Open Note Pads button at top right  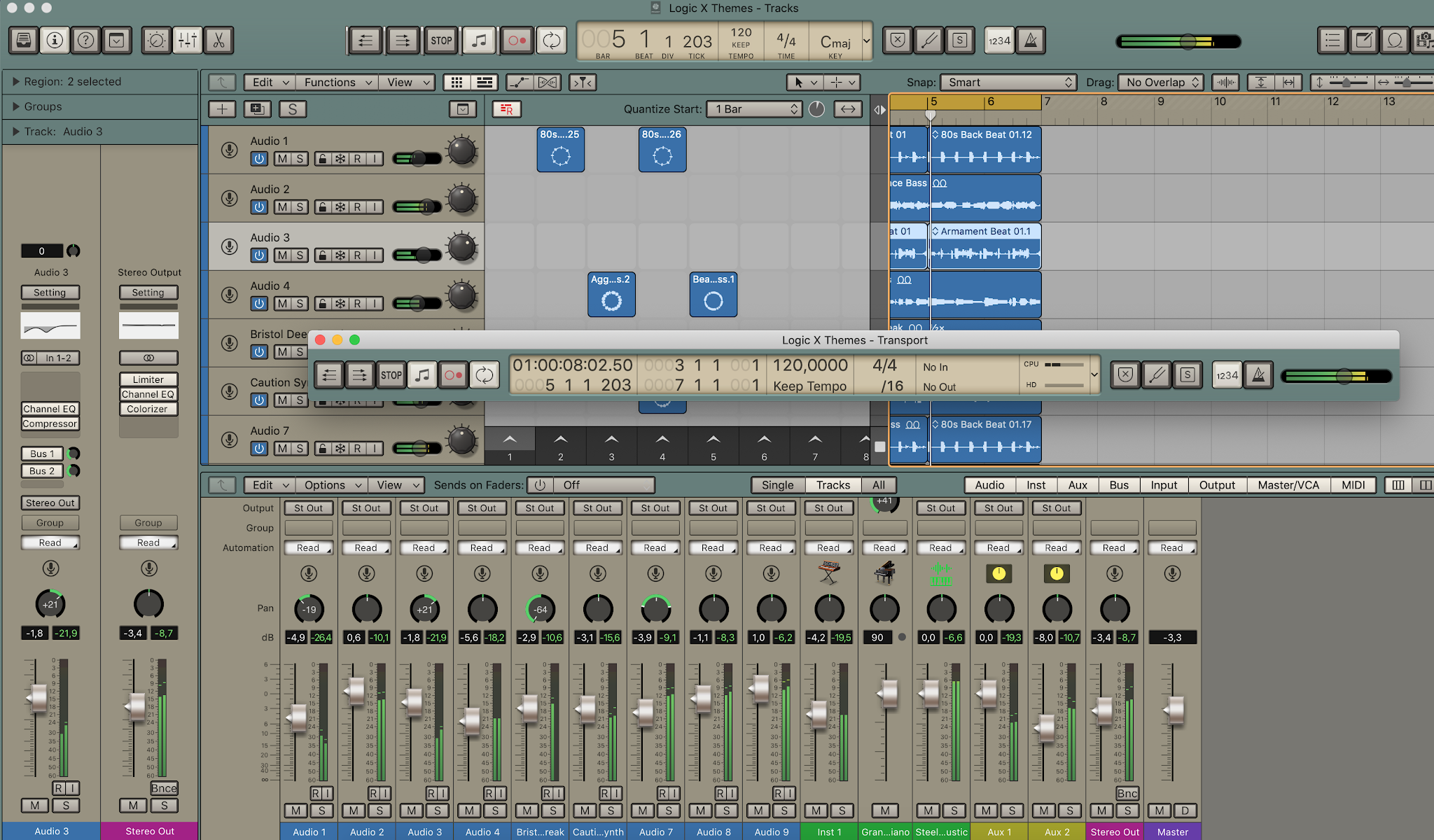click(x=1363, y=41)
